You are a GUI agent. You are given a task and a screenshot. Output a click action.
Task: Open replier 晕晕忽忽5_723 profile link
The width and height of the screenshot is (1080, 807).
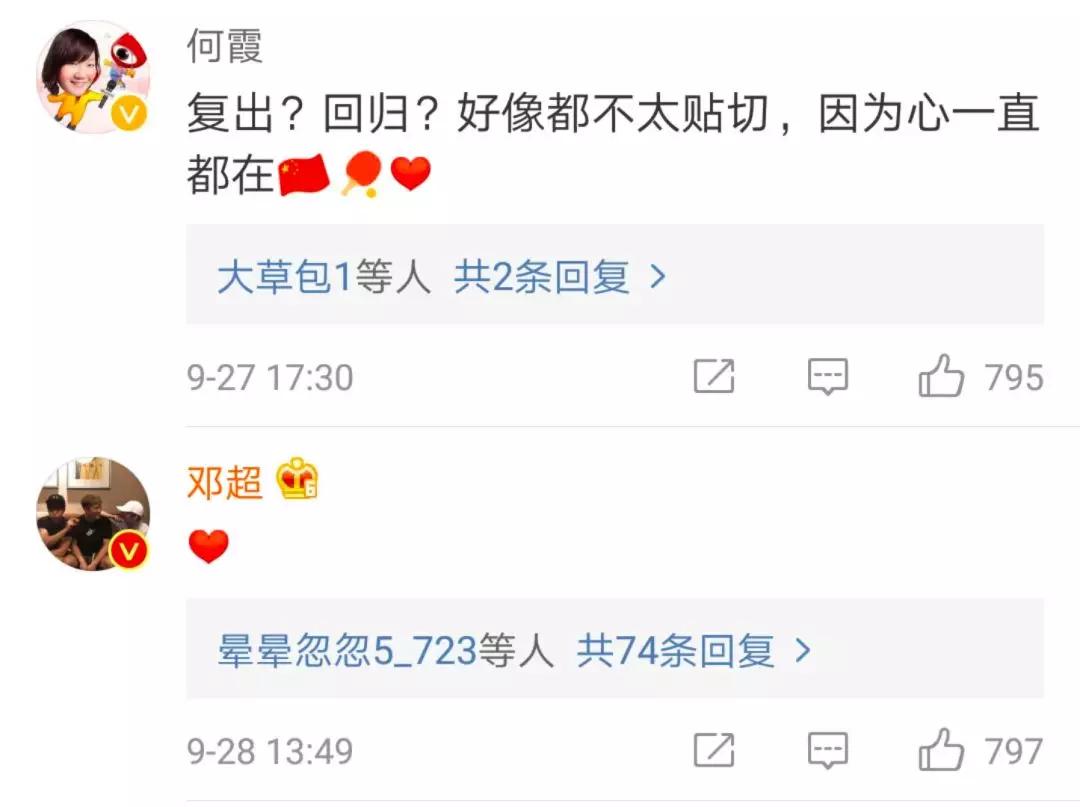348,651
